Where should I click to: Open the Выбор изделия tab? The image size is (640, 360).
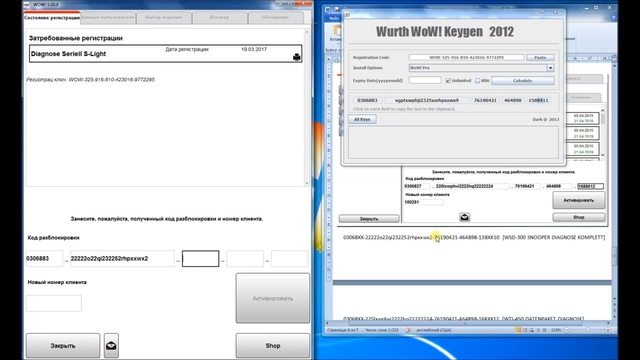click(x=164, y=18)
